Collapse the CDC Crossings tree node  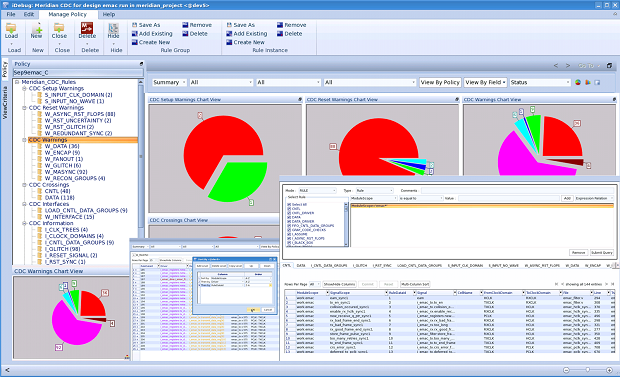pyautogui.click(x=25, y=185)
